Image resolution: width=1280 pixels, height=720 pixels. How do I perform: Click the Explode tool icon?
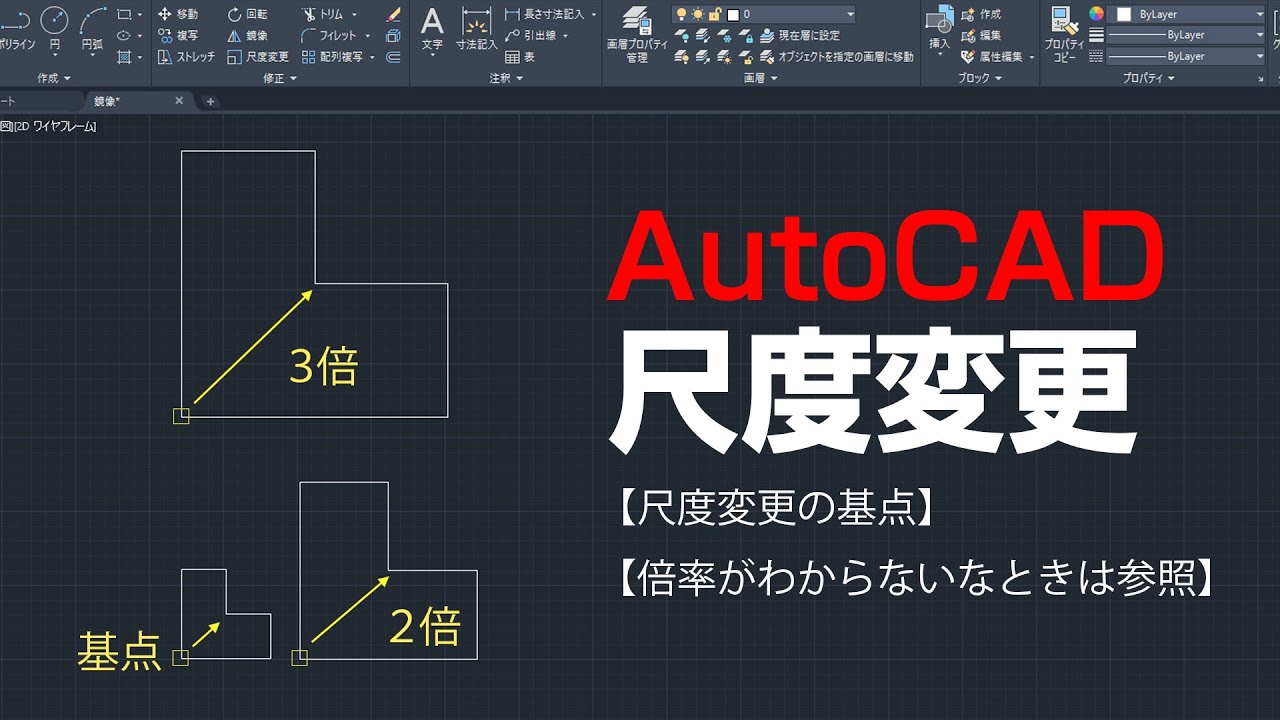click(393, 35)
